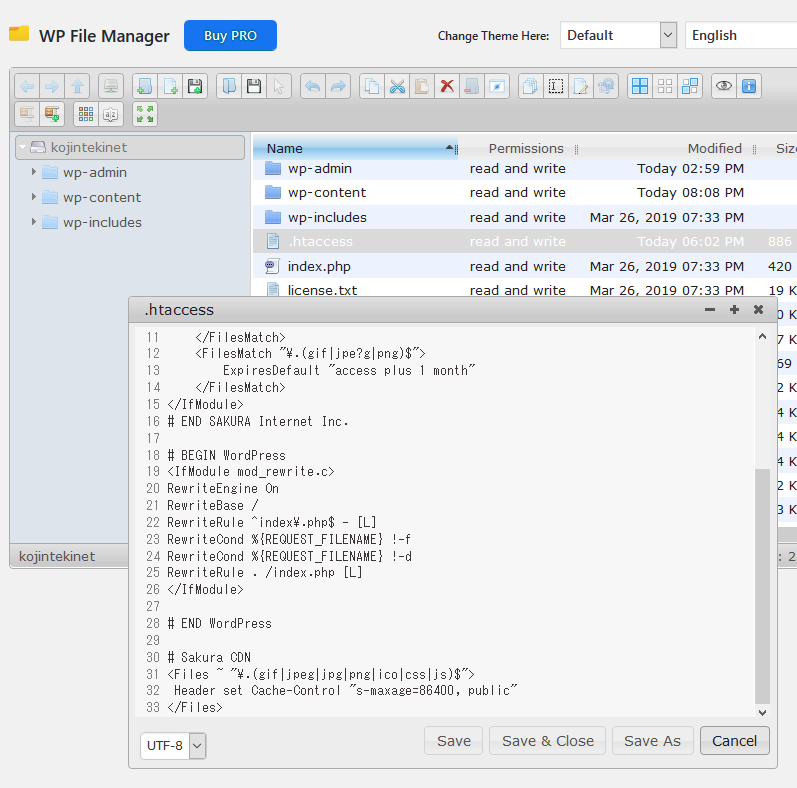Viewport: 797px width, 788px height.
Task: Create a new folder via toolbar icon
Action: (x=144, y=86)
